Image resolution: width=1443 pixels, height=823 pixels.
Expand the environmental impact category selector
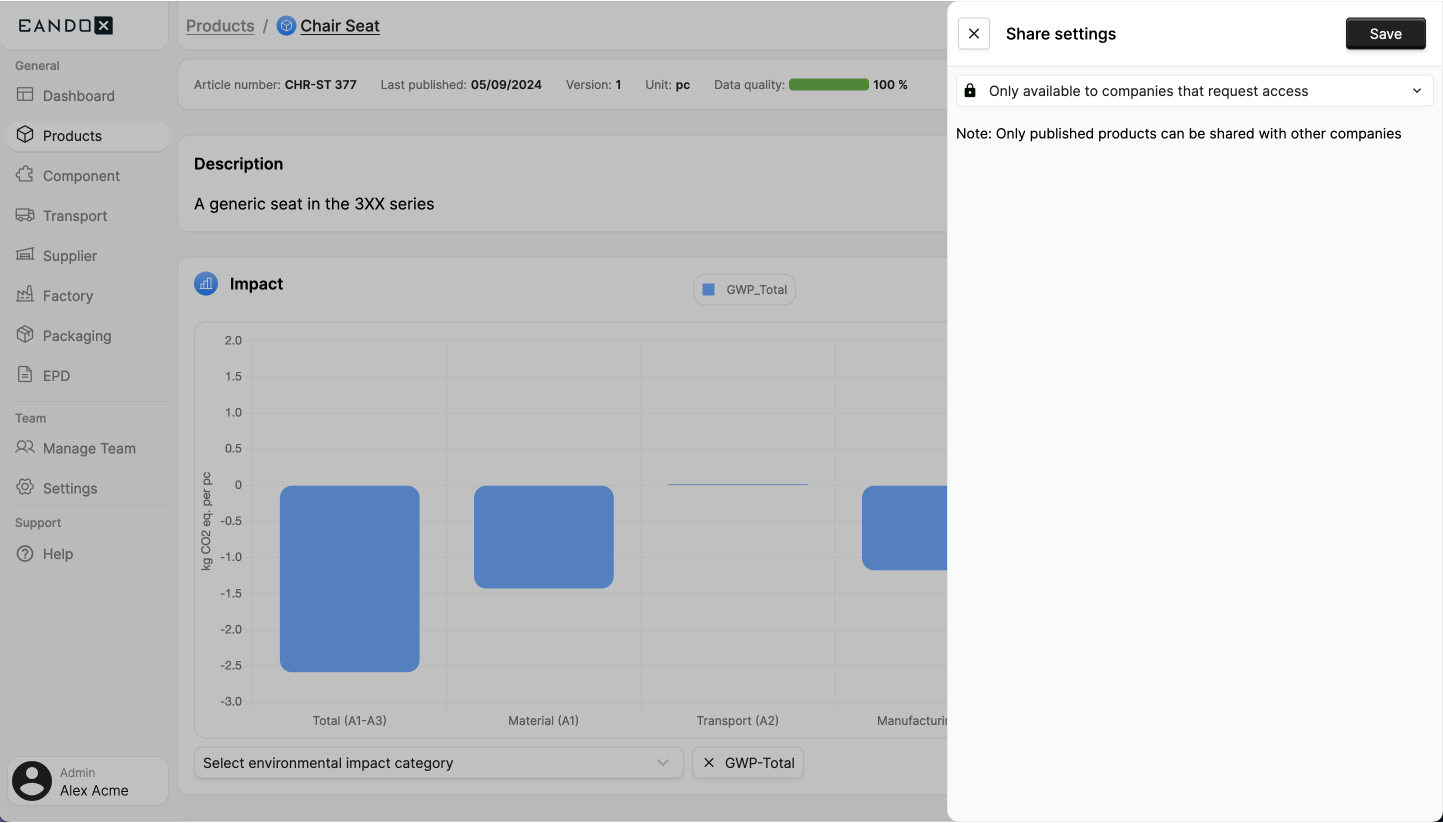[x=438, y=762]
